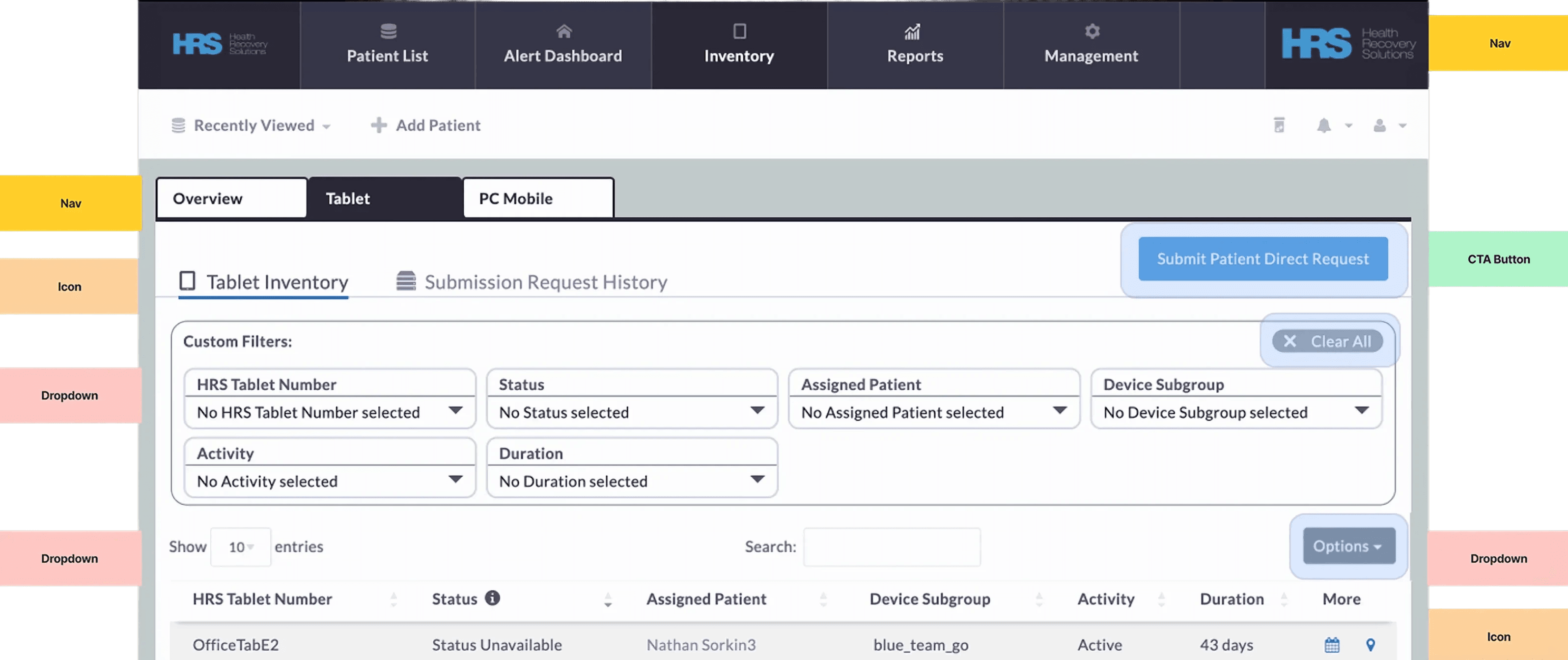Open the user profile icon menu

click(1380, 125)
